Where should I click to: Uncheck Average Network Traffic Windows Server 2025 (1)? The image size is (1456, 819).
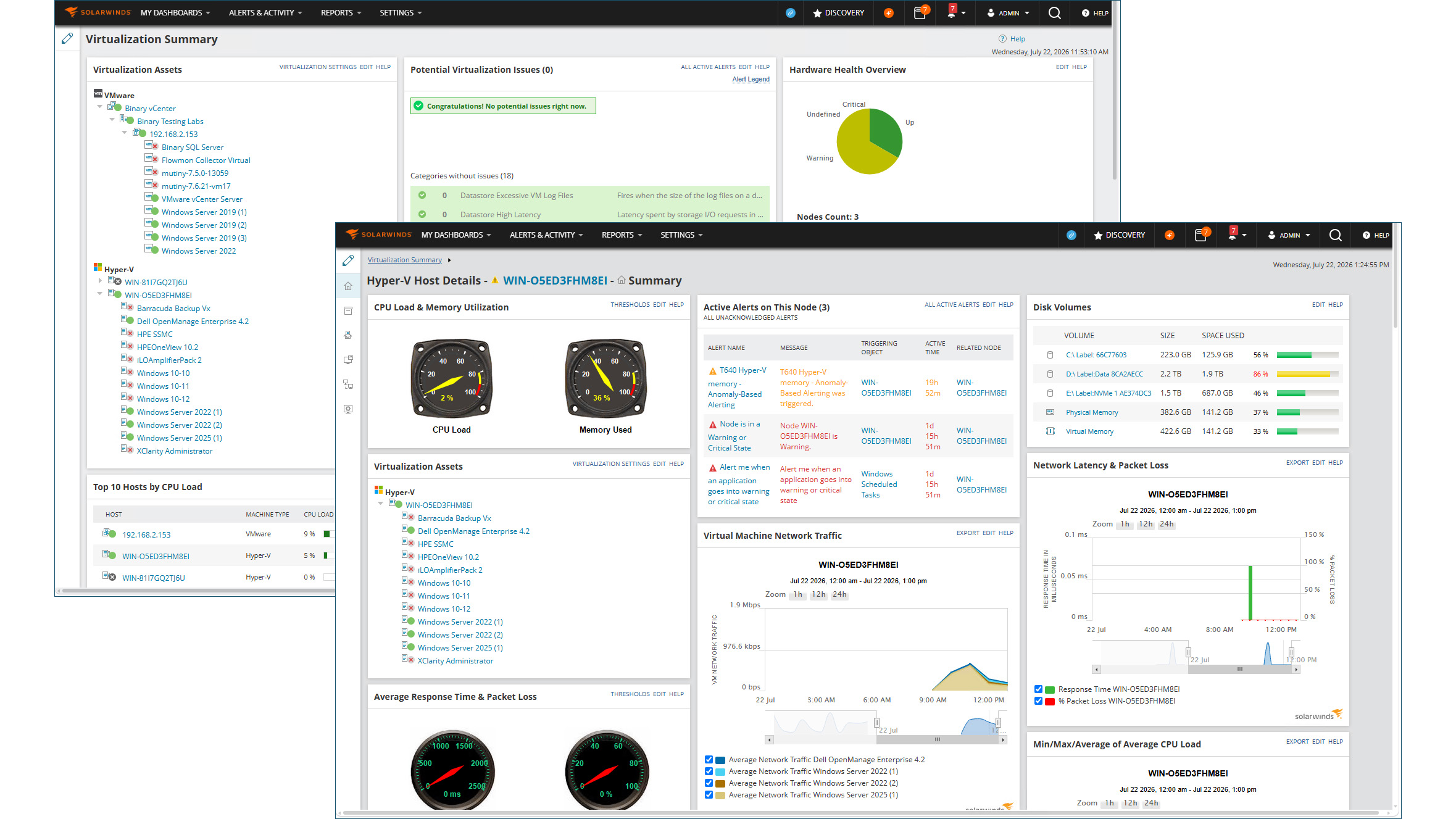(x=709, y=795)
